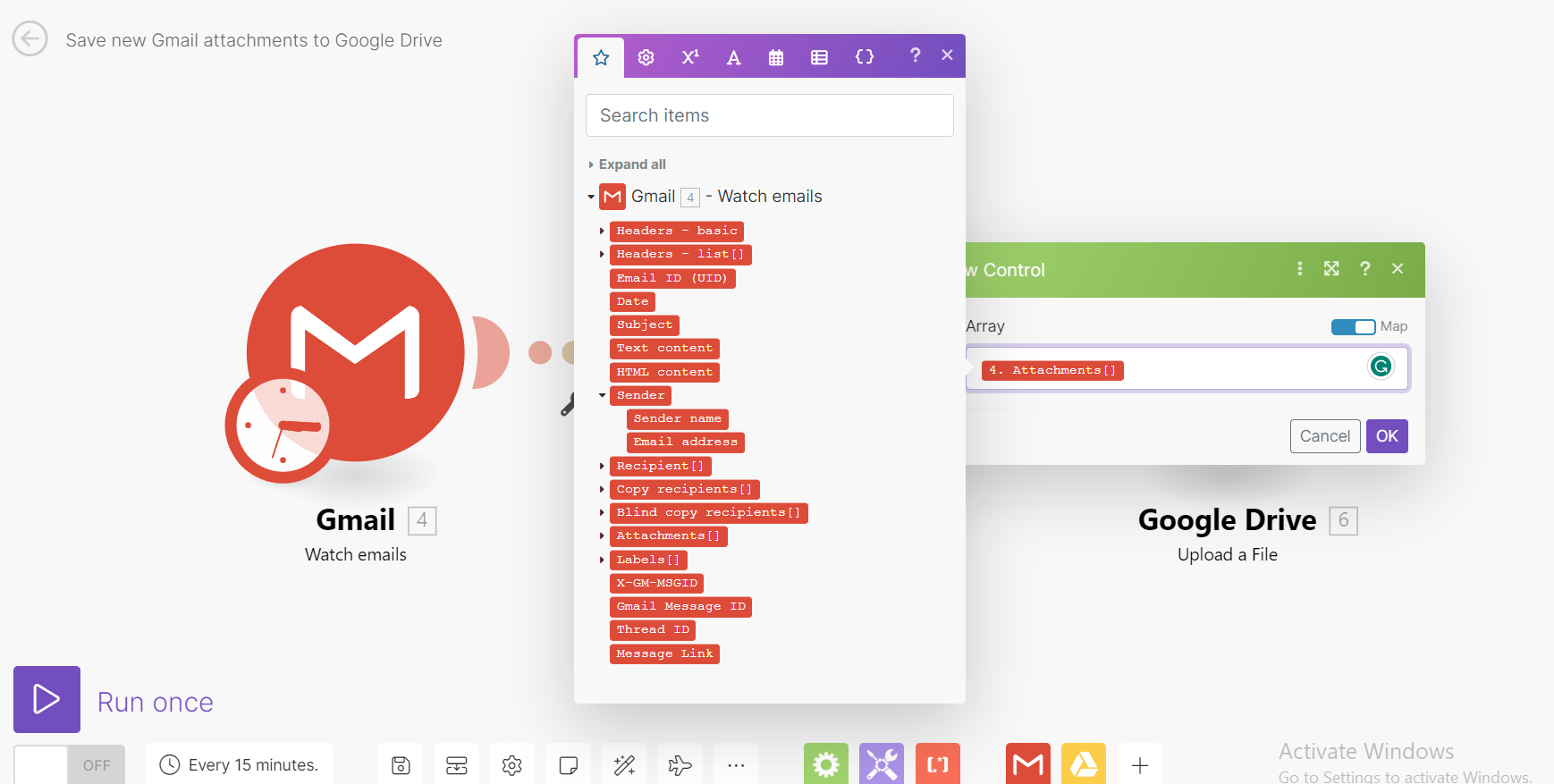The height and width of the screenshot is (784, 1554).
Task: Open the star favorites tab
Action: pyautogui.click(x=601, y=57)
